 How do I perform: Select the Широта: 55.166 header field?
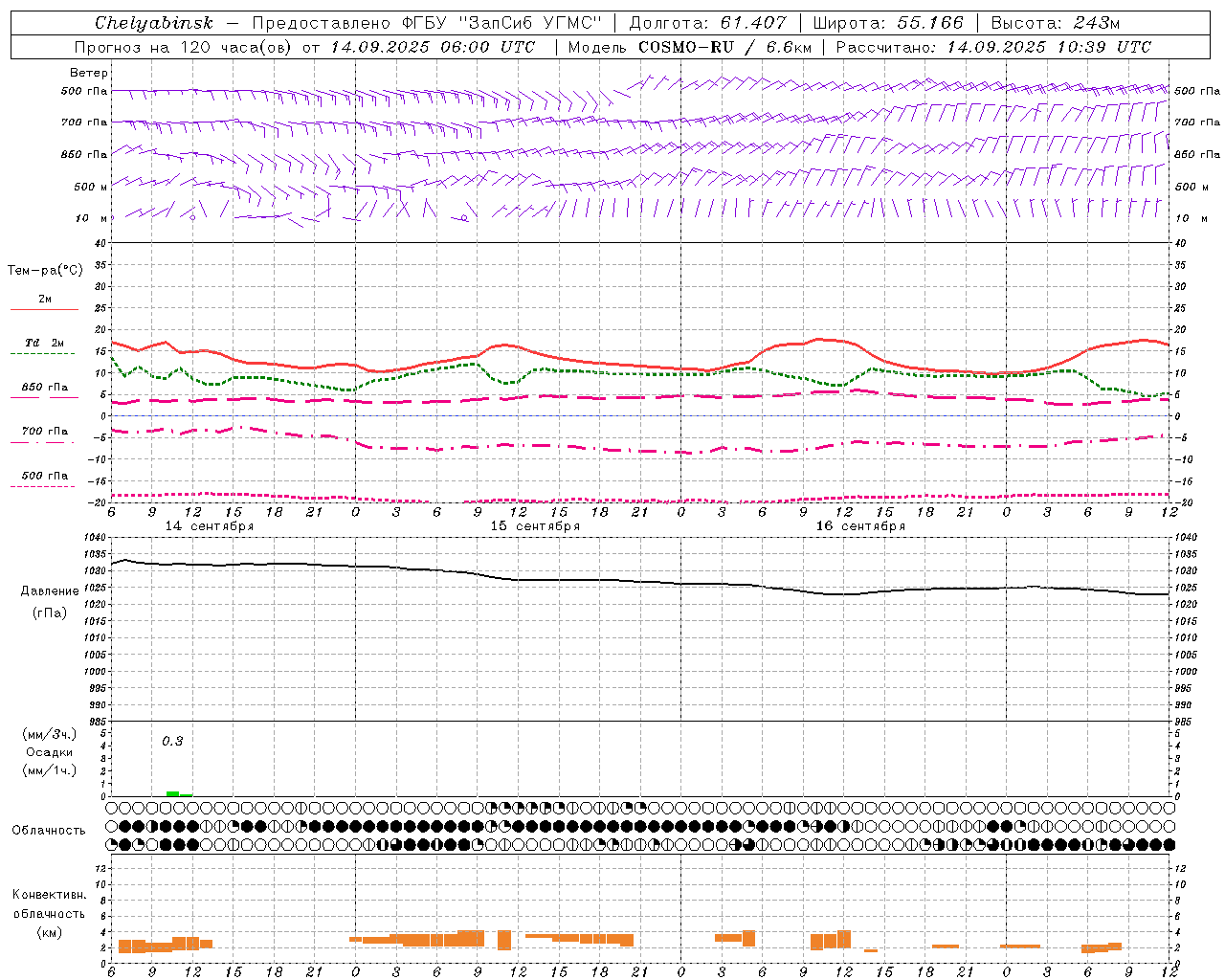click(888, 23)
